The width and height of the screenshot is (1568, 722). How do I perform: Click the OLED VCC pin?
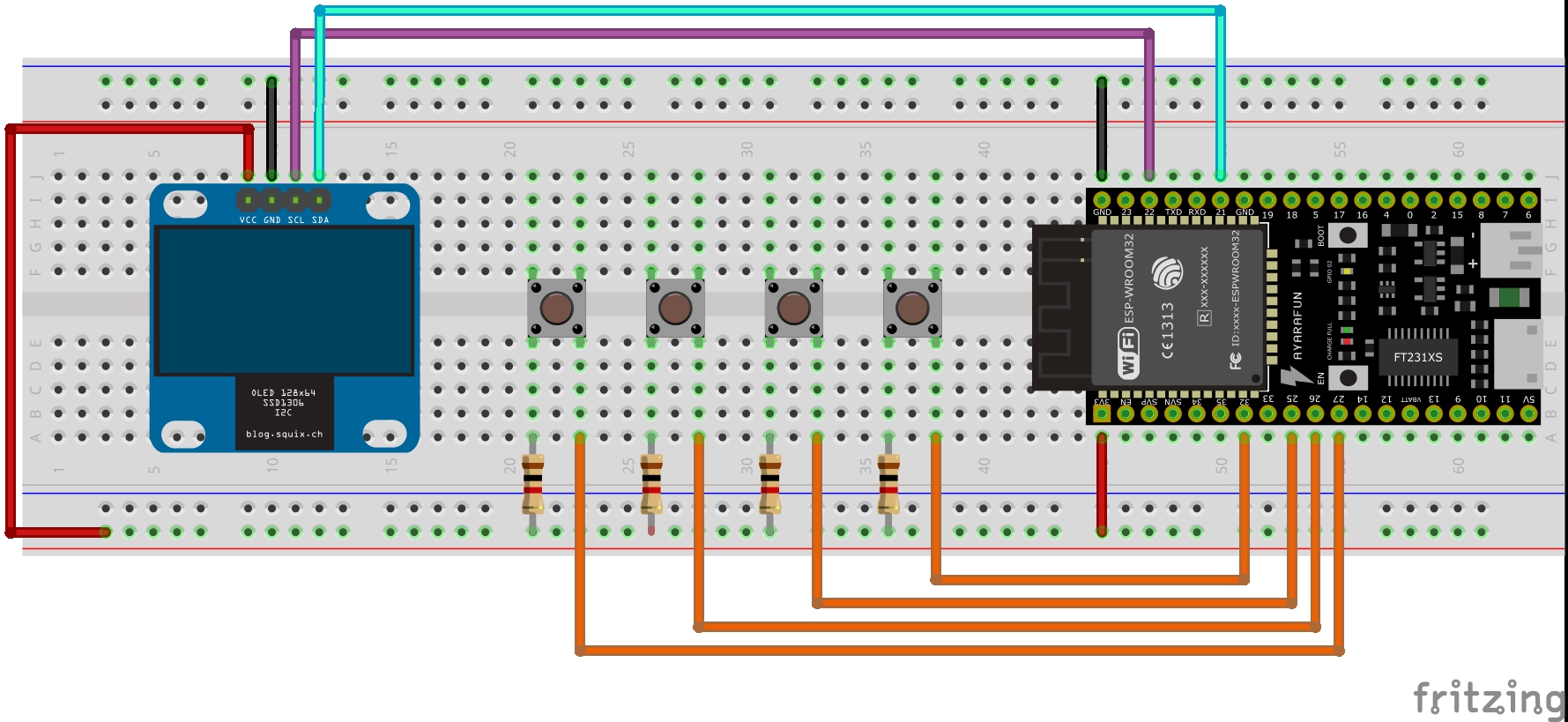coord(248,200)
